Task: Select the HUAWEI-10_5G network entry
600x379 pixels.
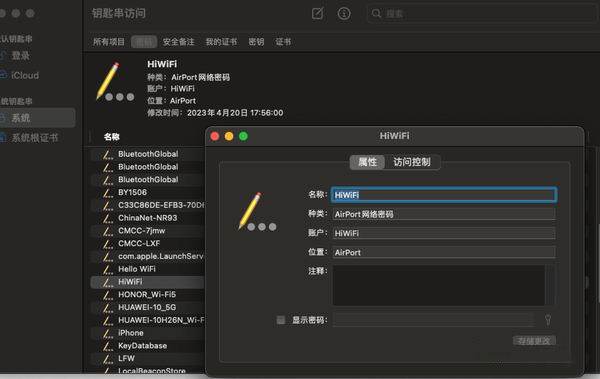Action: tap(148, 307)
